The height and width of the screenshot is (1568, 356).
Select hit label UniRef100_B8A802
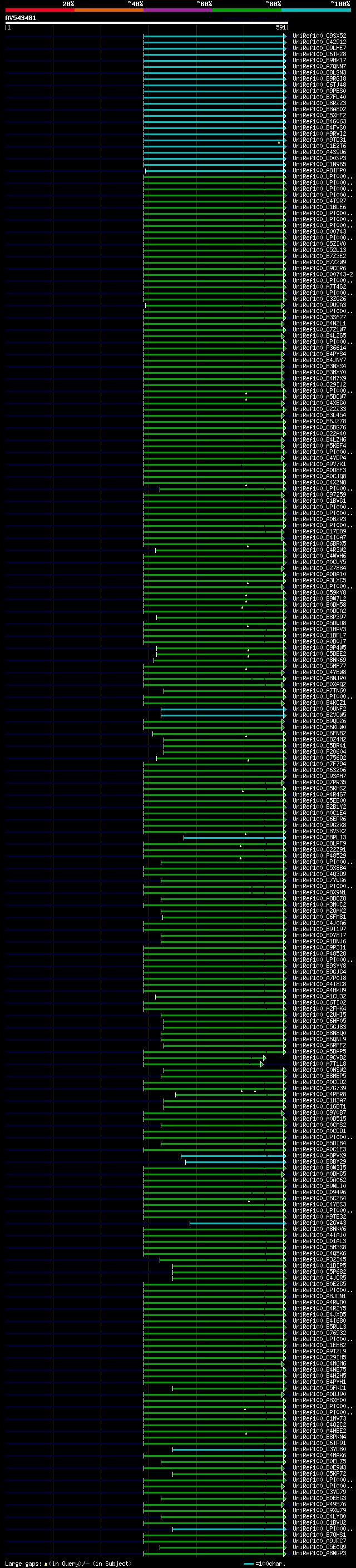(319, 109)
